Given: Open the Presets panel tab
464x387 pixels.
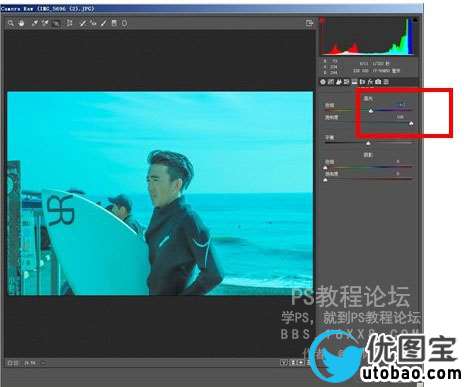Looking at the screenshot, I should point(386,82).
